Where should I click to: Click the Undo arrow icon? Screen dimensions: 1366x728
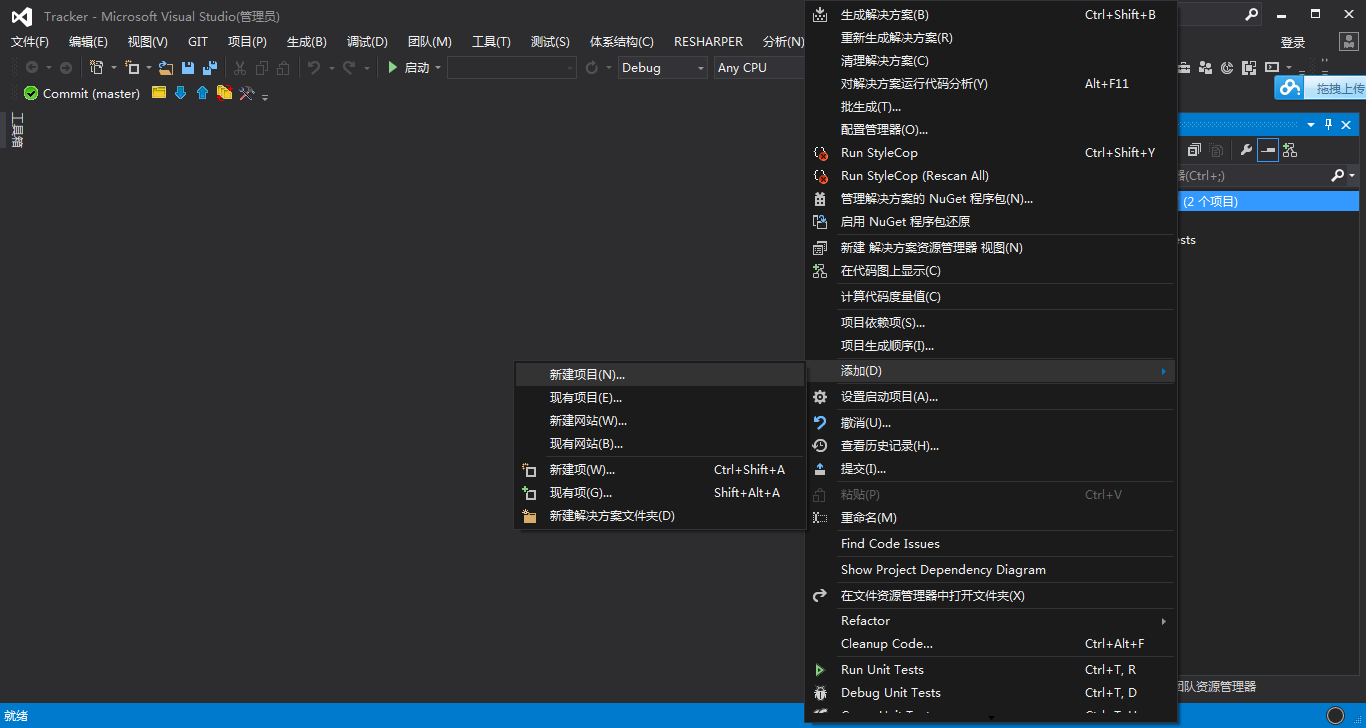[x=314, y=67]
